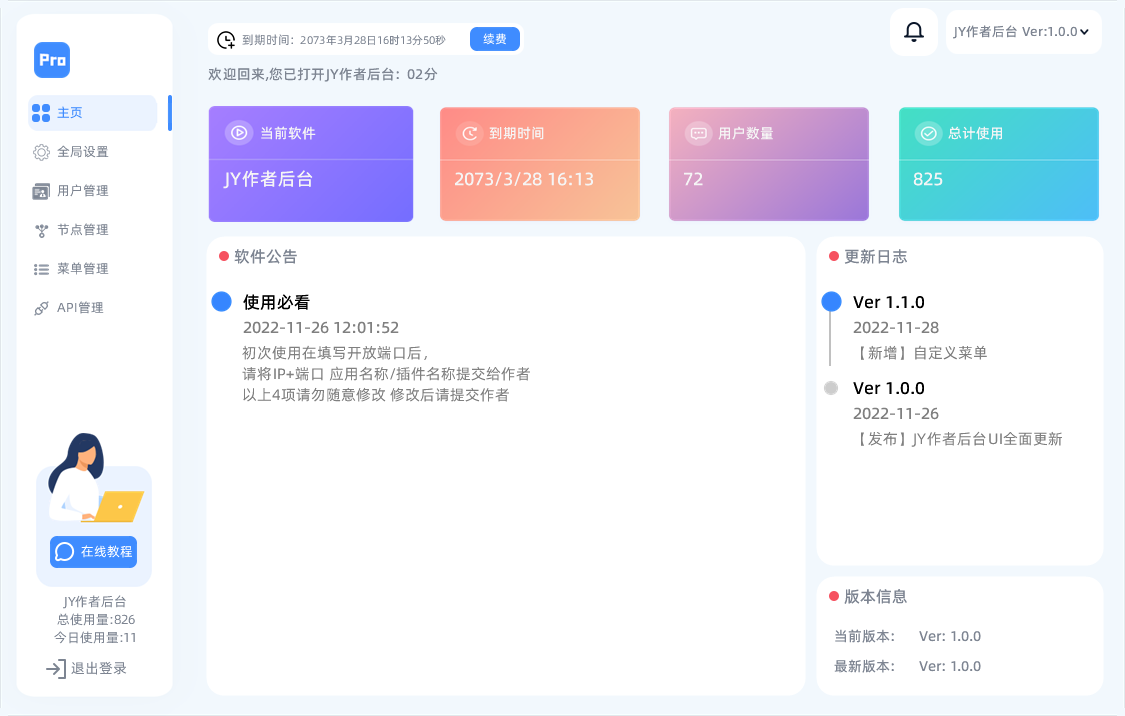Click the play icon on 当前软件 card
Image resolution: width=1125 pixels, height=716 pixels.
[x=238, y=132]
